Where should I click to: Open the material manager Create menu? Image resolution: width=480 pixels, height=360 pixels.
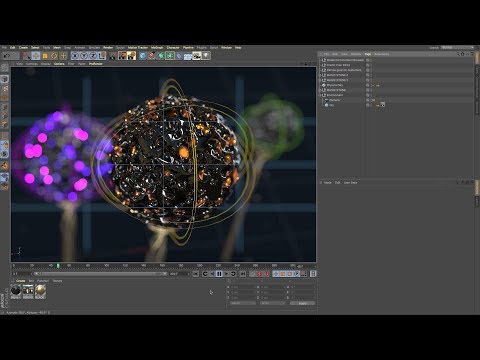pos(21,281)
